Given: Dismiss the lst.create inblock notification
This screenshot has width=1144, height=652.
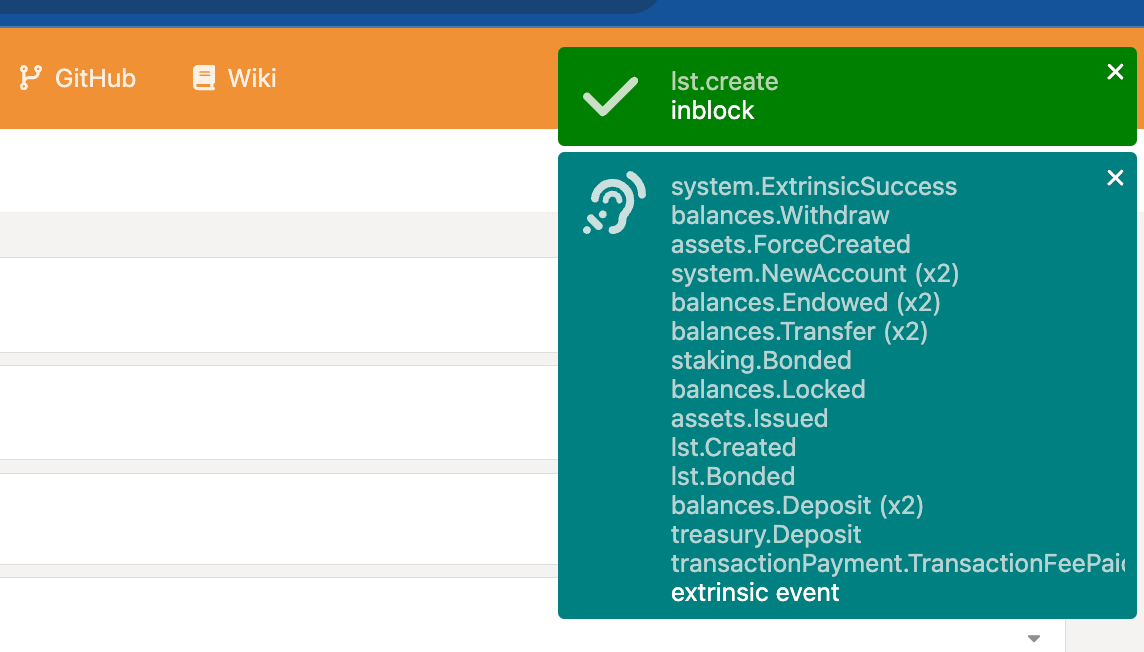Looking at the screenshot, I should 1115,72.
